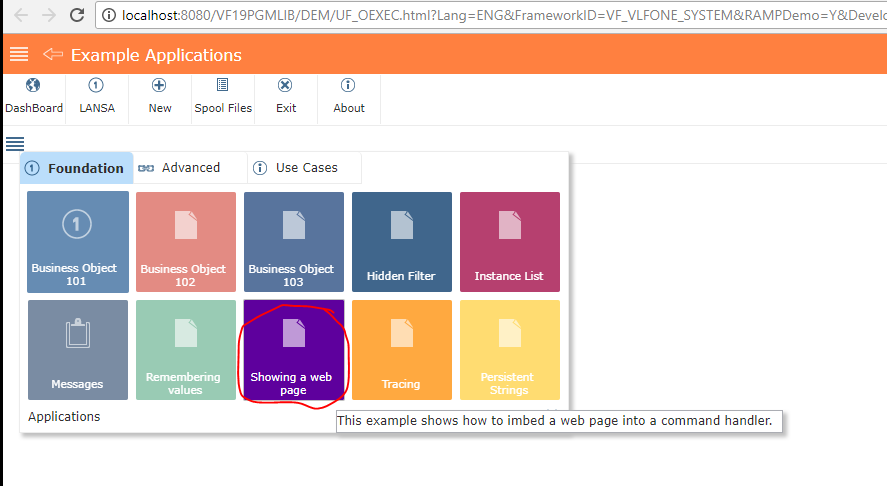Open the Instance List tile
The height and width of the screenshot is (486, 887).
[510, 242]
